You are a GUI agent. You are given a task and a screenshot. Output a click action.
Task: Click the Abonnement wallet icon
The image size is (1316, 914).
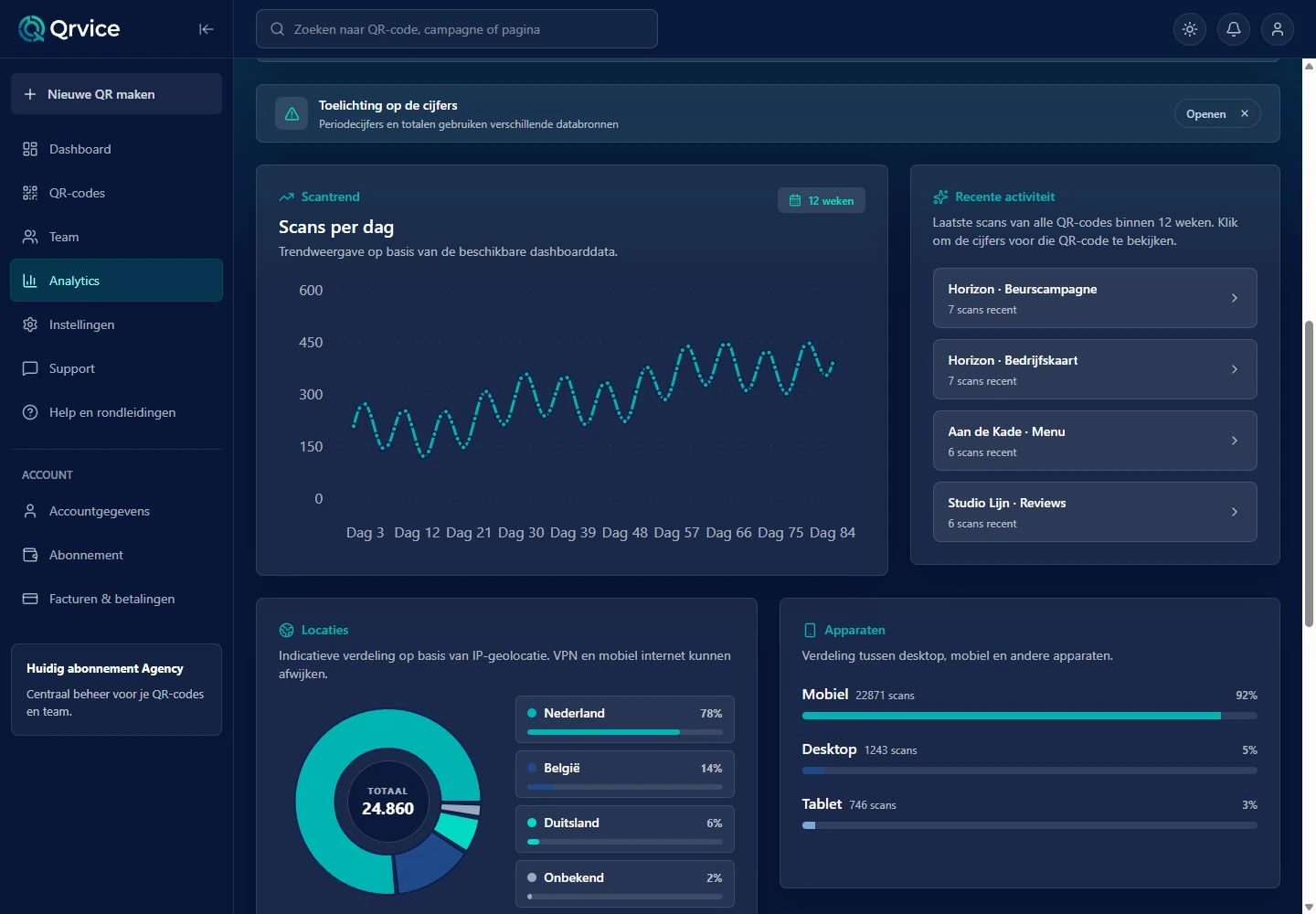pyautogui.click(x=30, y=555)
